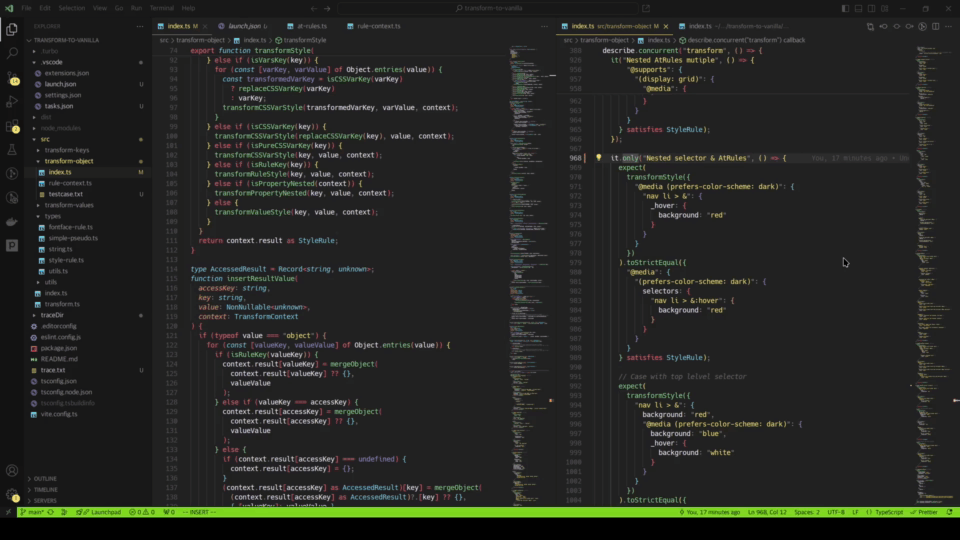Switch to launch.json tab
960x540 pixels.
click(244, 26)
